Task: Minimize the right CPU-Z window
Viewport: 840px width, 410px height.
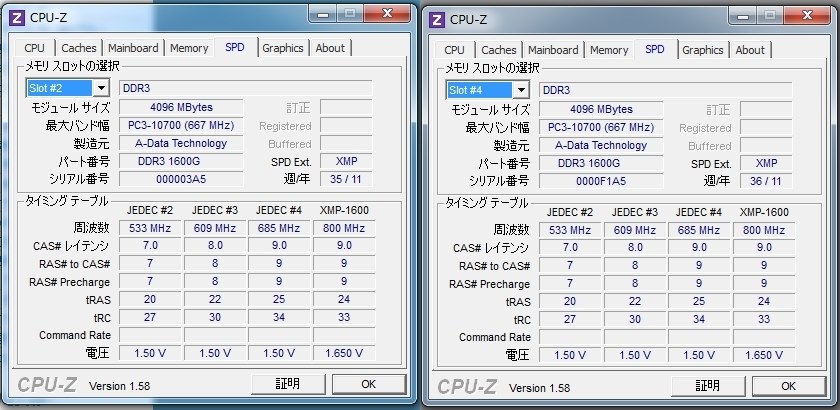Action: [743, 16]
